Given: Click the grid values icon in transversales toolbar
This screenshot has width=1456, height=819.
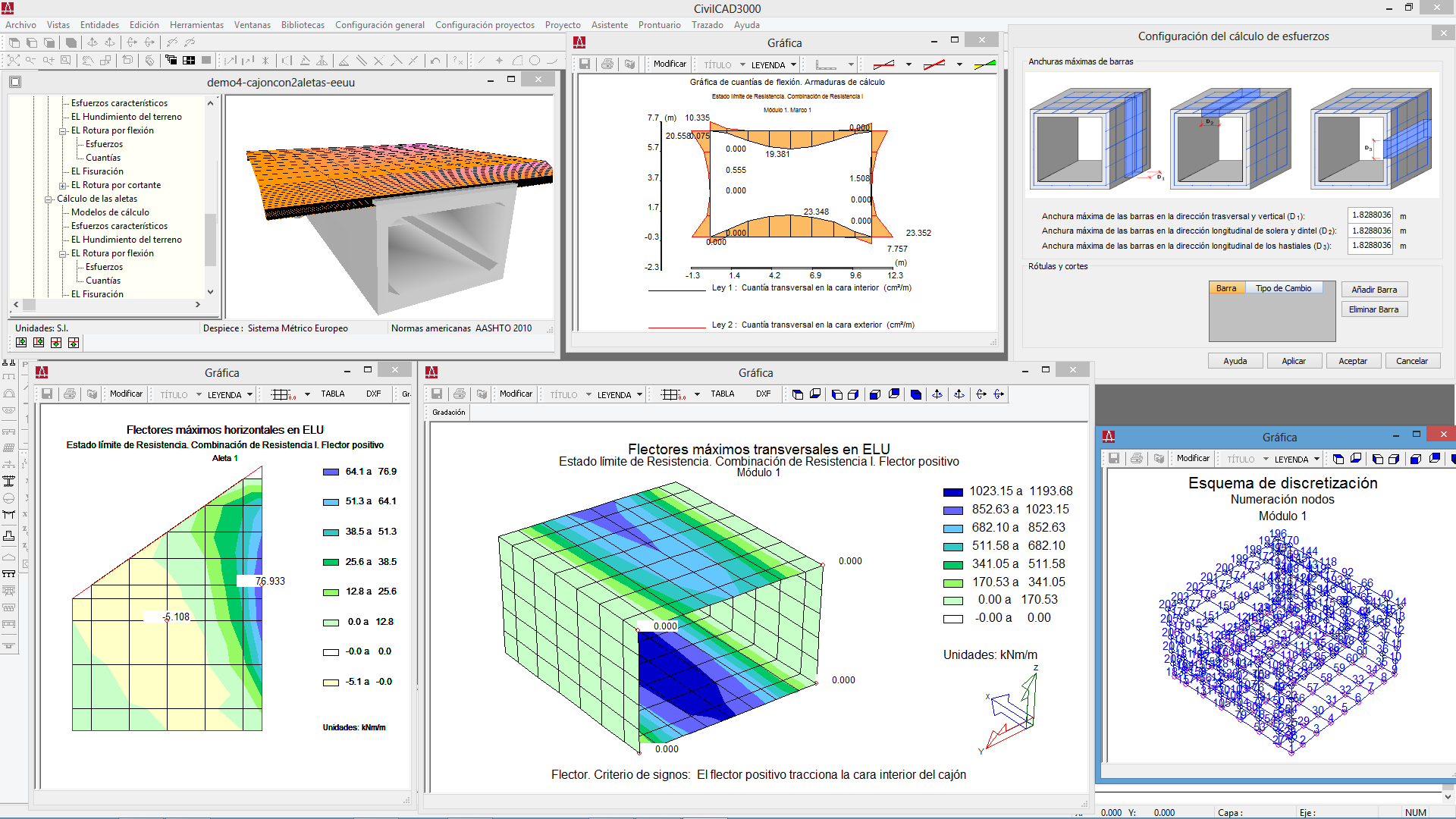Looking at the screenshot, I should [x=672, y=394].
